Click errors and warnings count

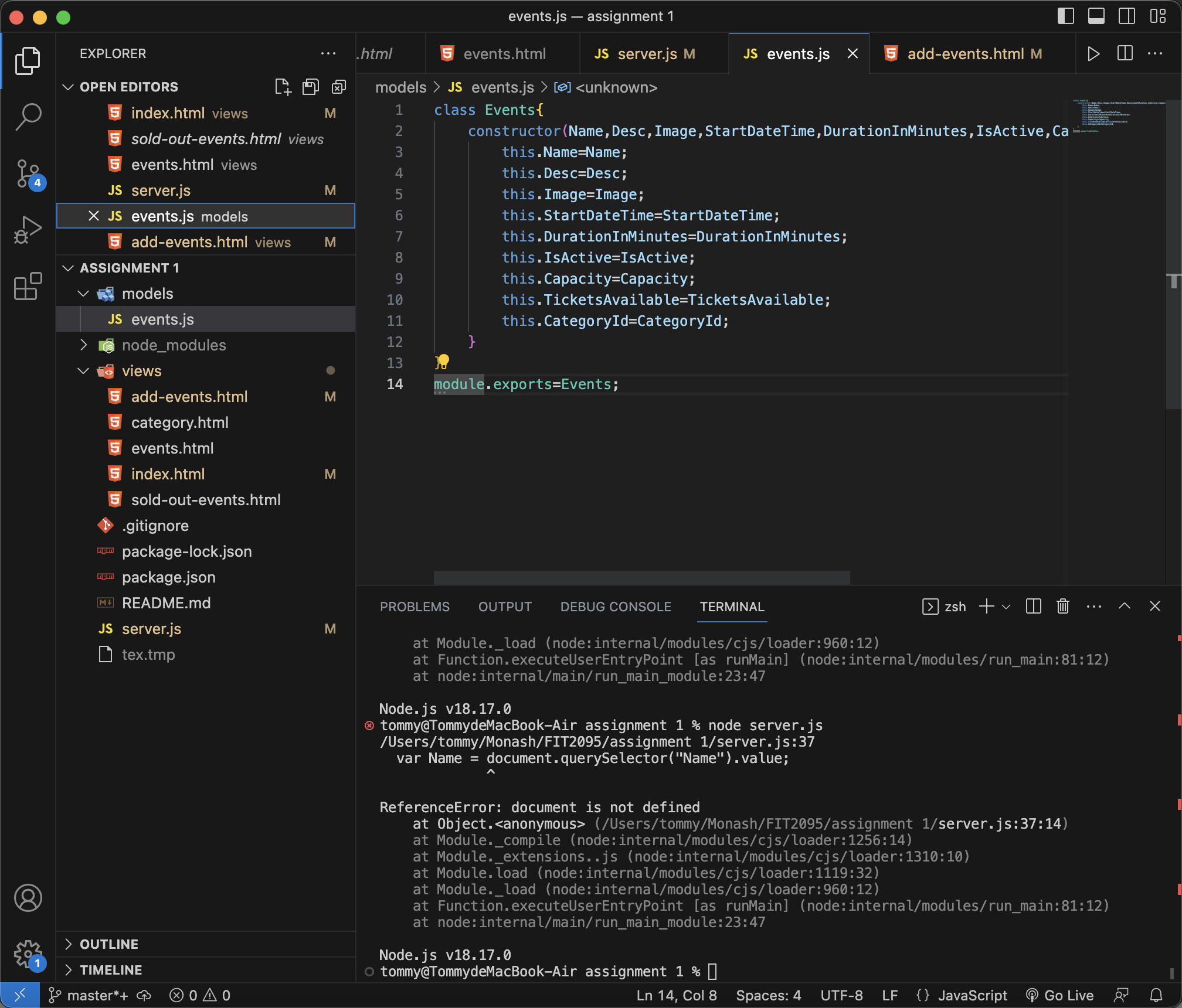[200, 995]
